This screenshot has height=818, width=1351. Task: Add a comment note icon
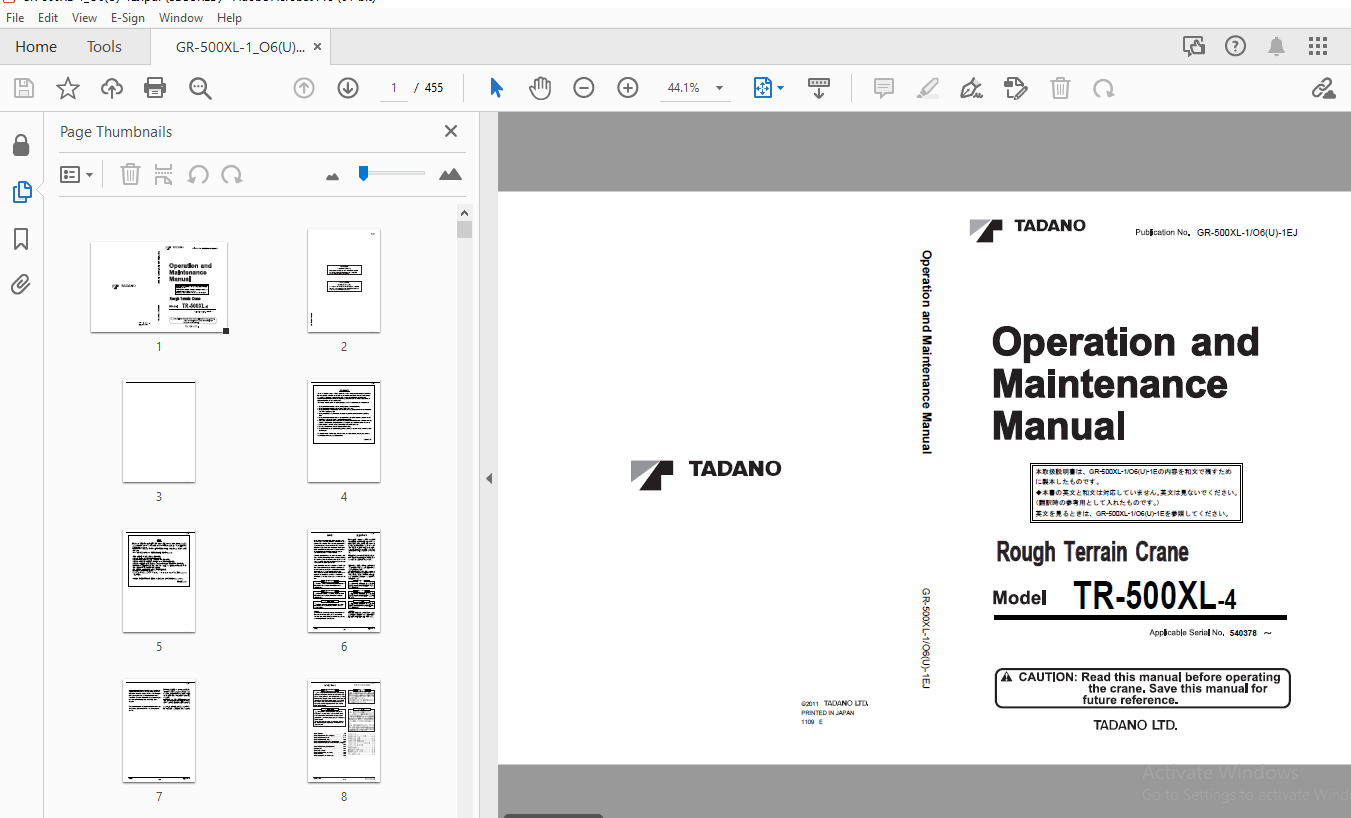click(884, 88)
